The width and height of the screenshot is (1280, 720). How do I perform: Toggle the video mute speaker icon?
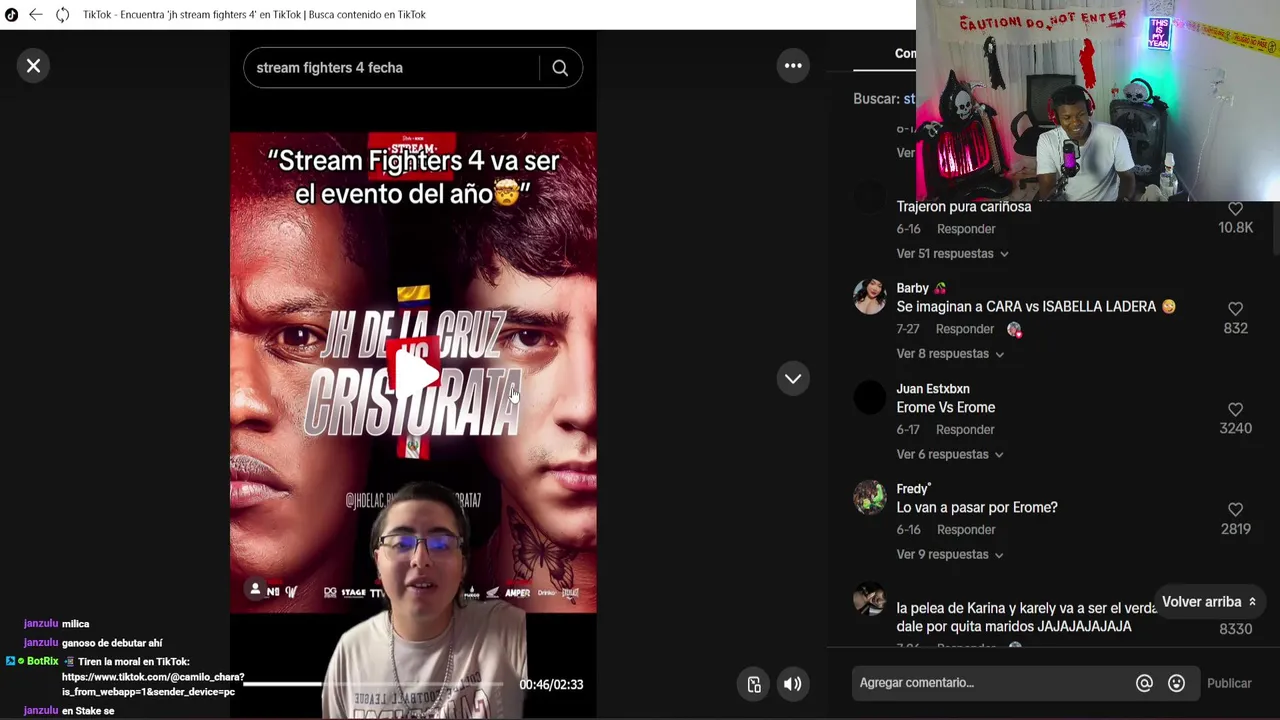pos(792,684)
